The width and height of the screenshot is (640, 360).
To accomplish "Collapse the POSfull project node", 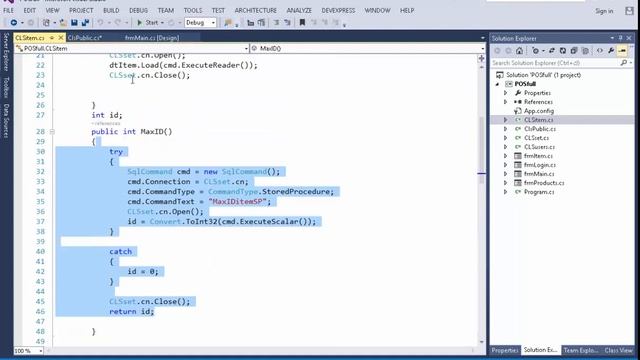I will click(498, 84).
